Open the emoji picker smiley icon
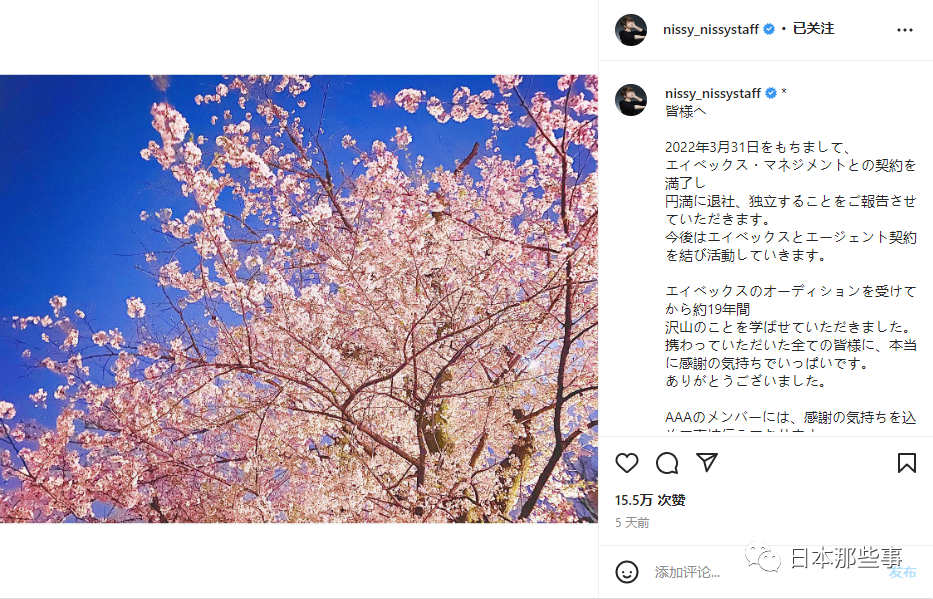Image resolution: width=933 pixels, height=599 pixels. click(627, 572)
